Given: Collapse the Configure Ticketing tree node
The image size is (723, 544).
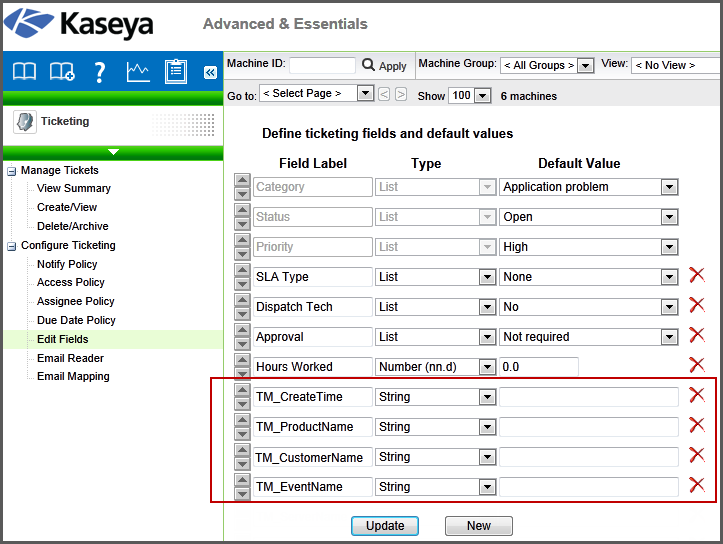Looking at the screenshot, I should pos(12,246).
